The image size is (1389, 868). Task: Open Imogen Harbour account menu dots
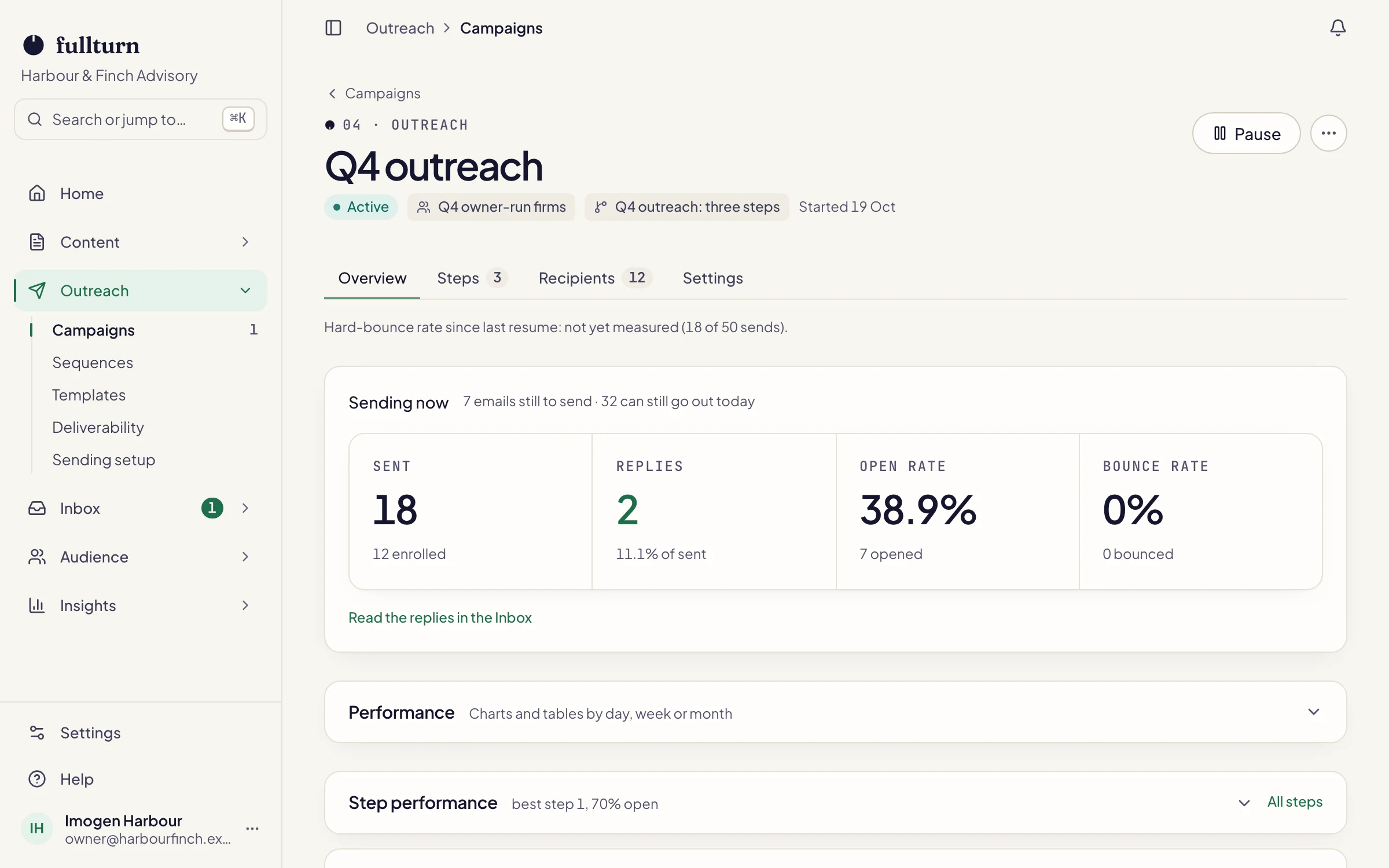click(x=252, y=829)
